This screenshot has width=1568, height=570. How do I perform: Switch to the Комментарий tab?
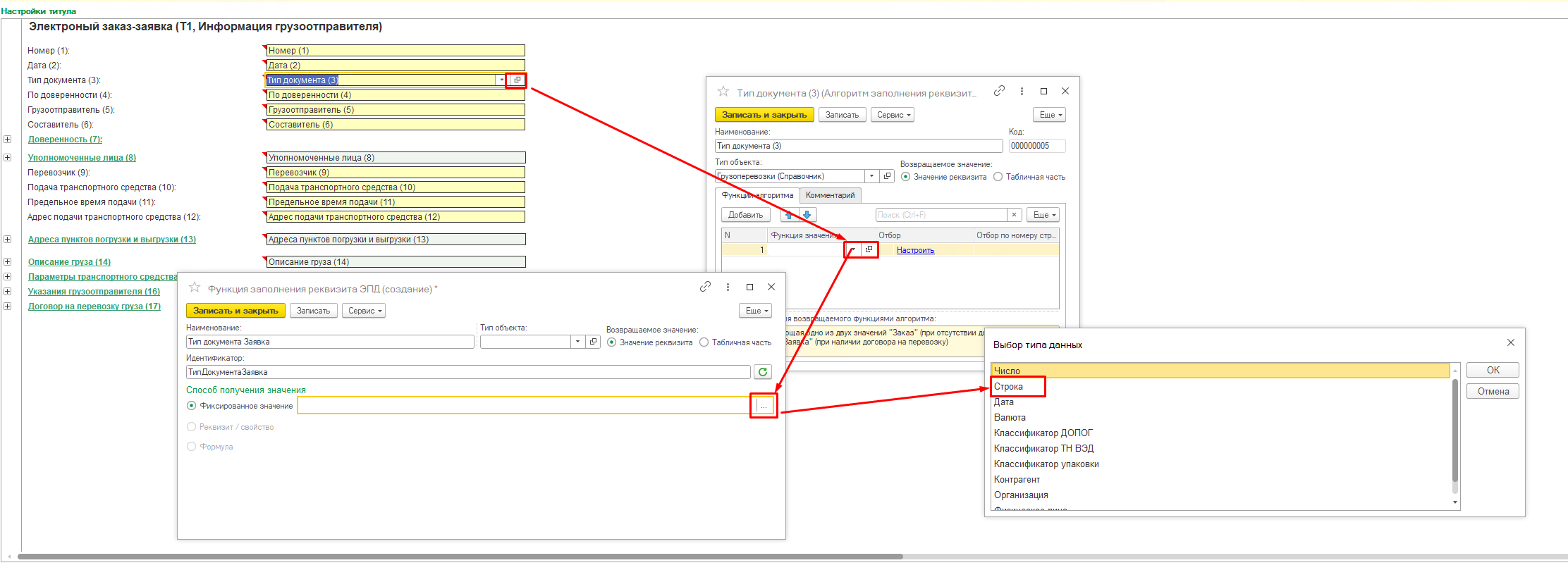830,195
